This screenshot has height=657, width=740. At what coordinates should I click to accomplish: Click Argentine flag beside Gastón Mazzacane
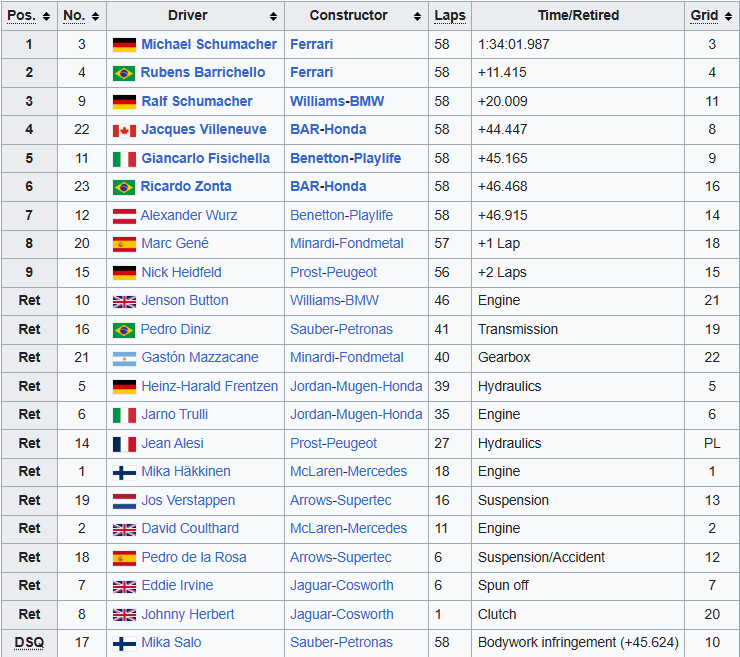[x=125, y=358]
